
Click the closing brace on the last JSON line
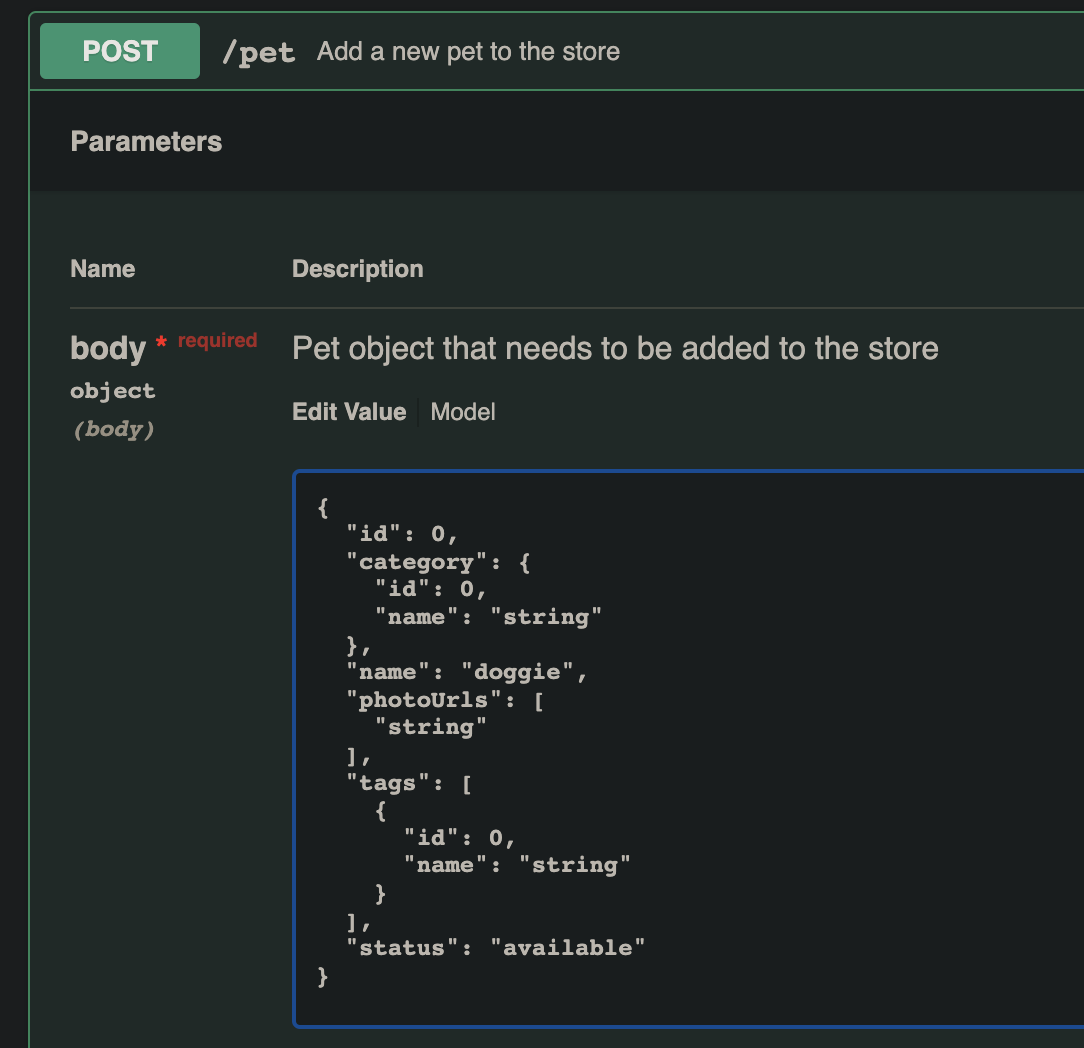tap(322, 976)
